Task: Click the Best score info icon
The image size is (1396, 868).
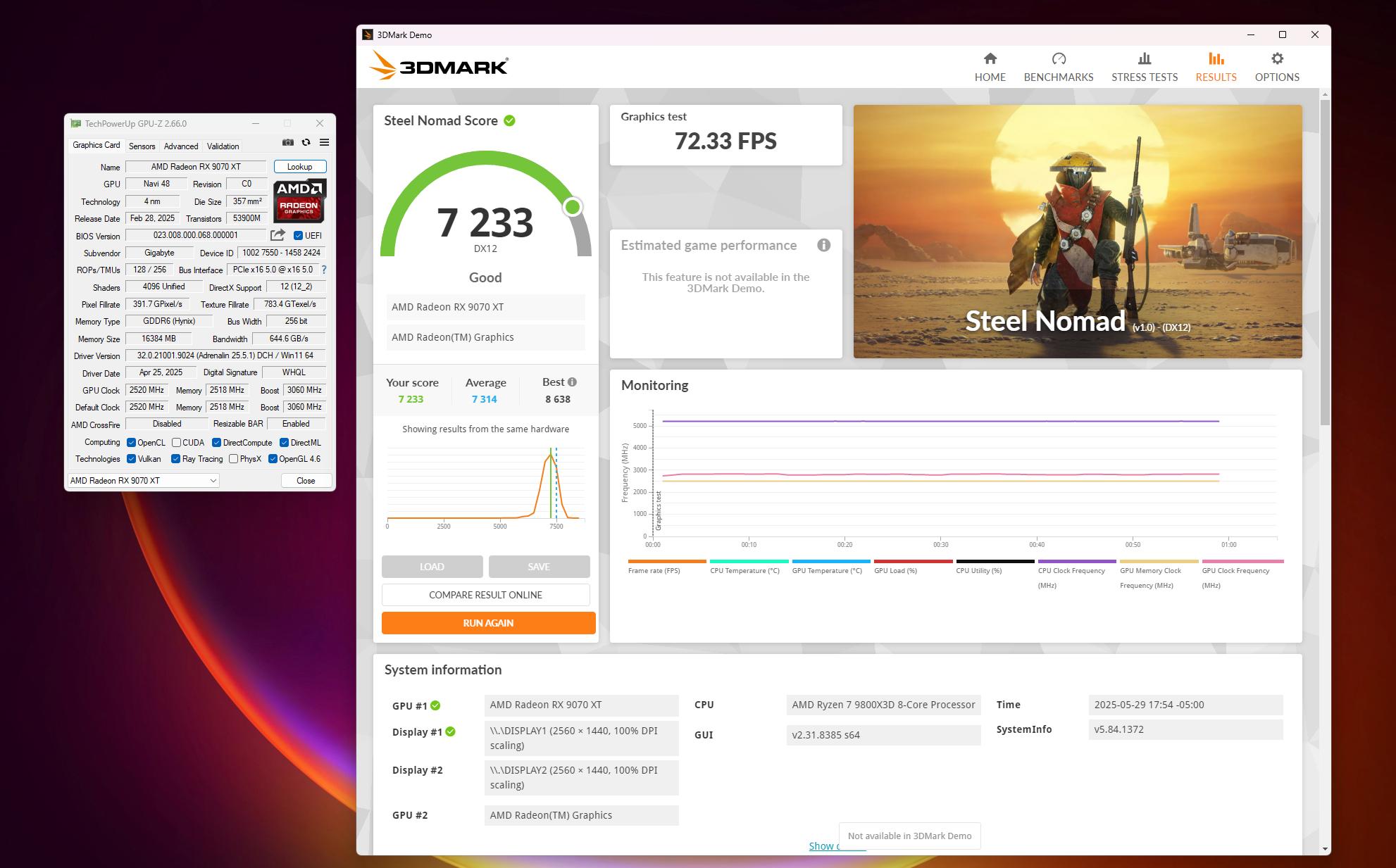Action: click(572, 382)
